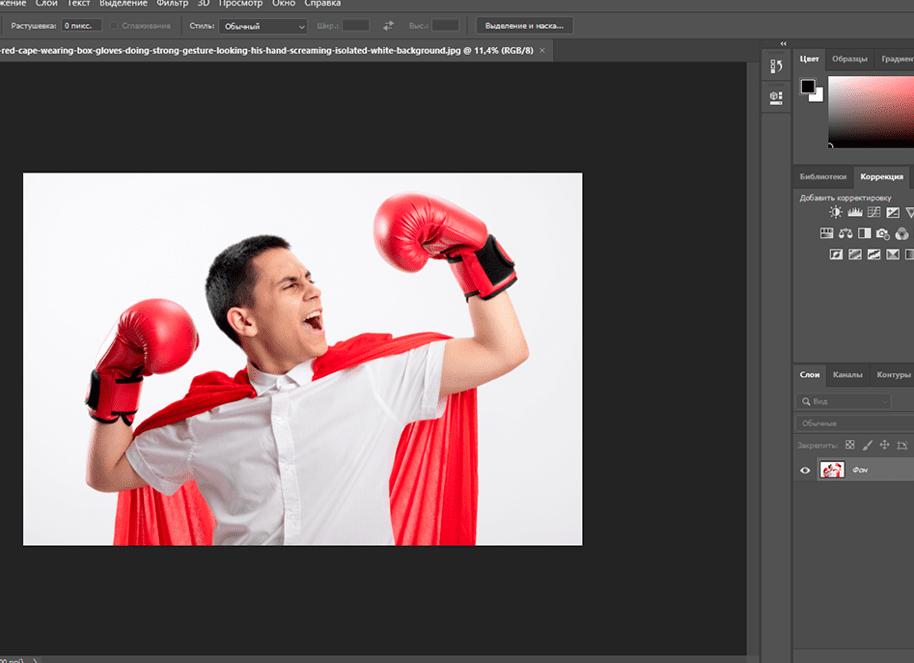The width and height of the screenshot is (914, 663).
Task: Add a Hue/Saturation adjustment
Action: [x=826, y=233]
